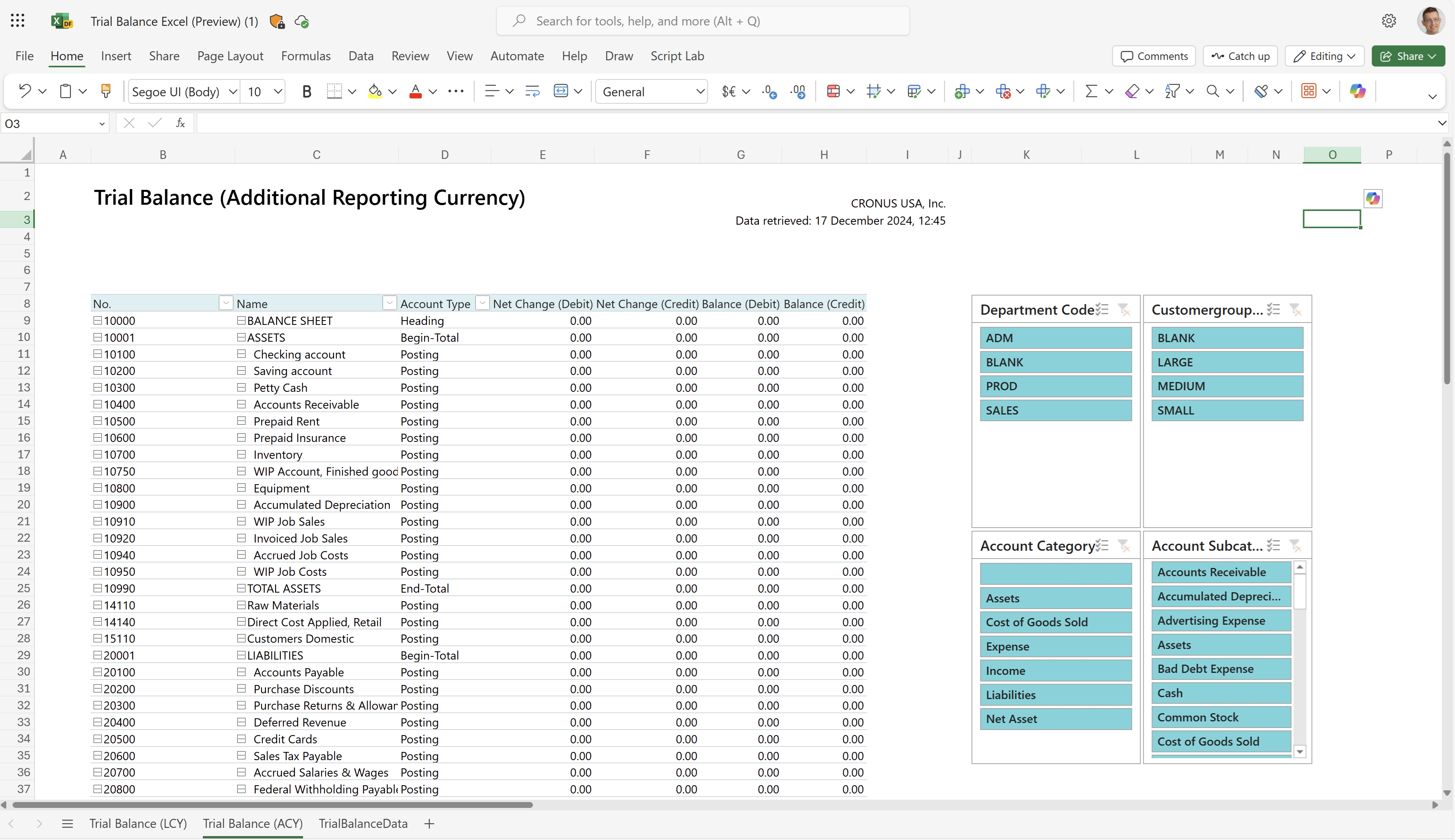Viewport: 1455px width, 840px height.
Task: Toggle the PROD department code filter
Action: [1002, 385]
